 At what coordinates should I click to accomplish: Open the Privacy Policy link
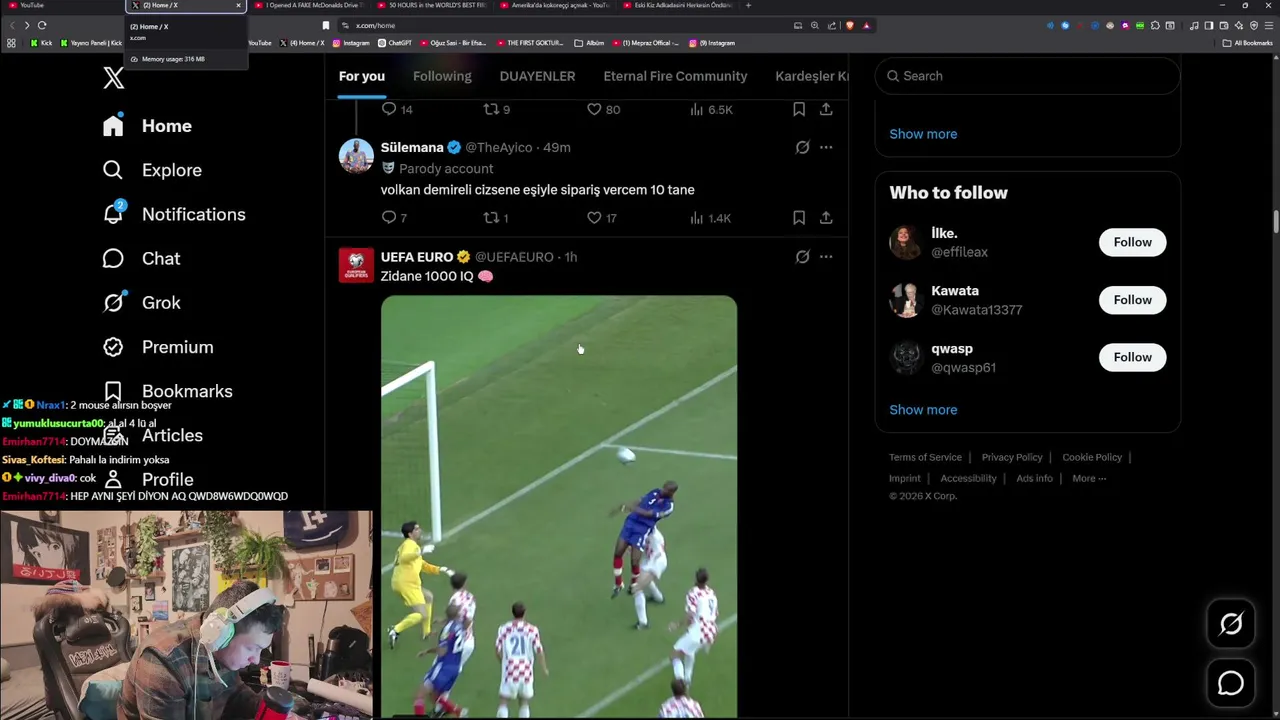[x=1012, y=457]
